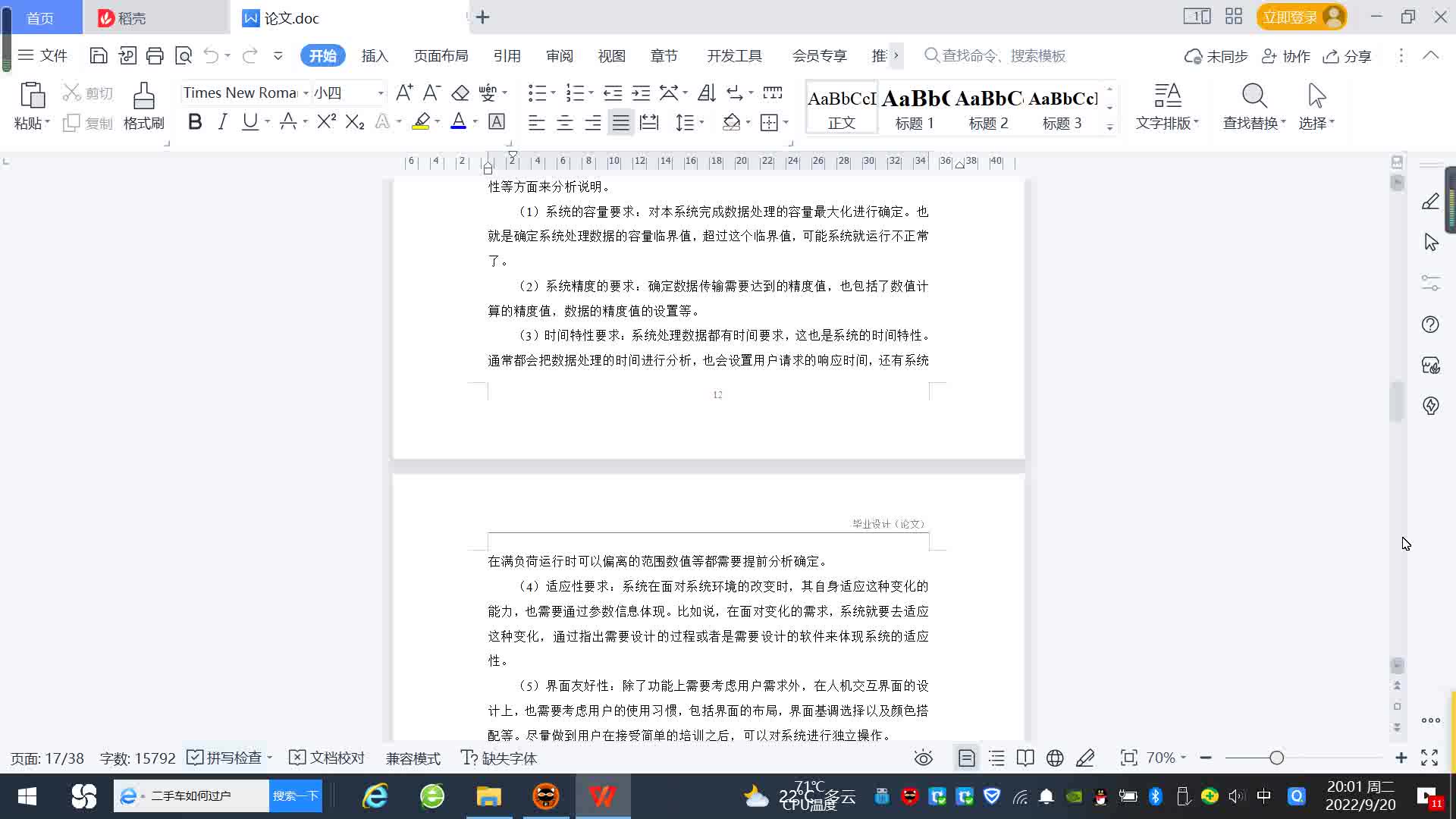
Task: Open the 文件 menu
Action: 43,55
